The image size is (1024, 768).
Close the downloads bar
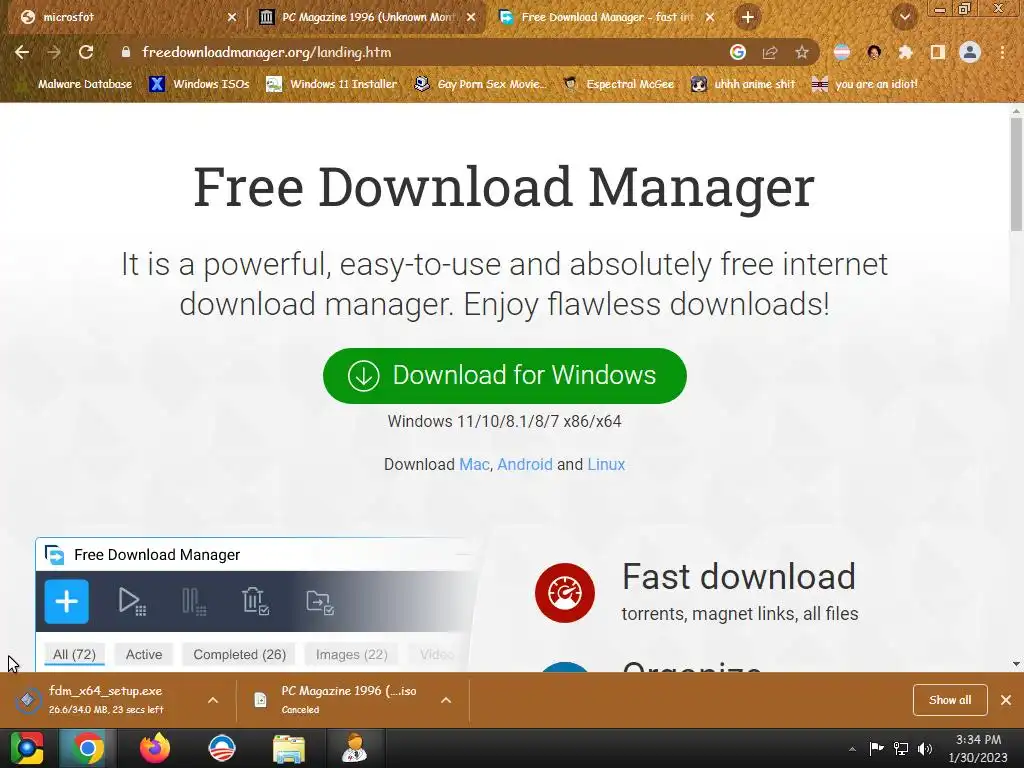pyautogui.click(x=1006, y=700)
